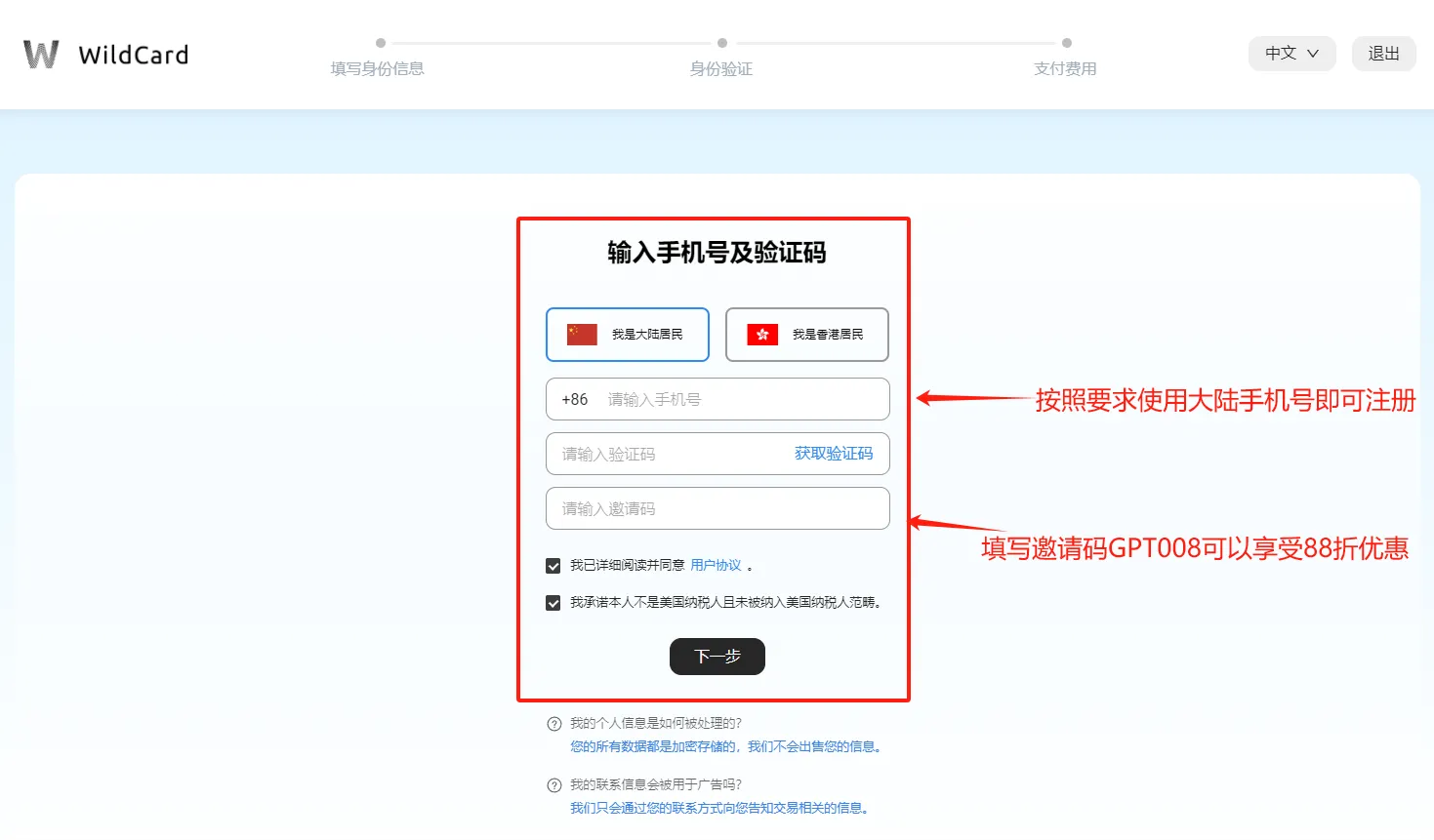Select 我是大陆居民 resident option
Viewport: 1434px width, 840px height.
click(x=628, y=335)
